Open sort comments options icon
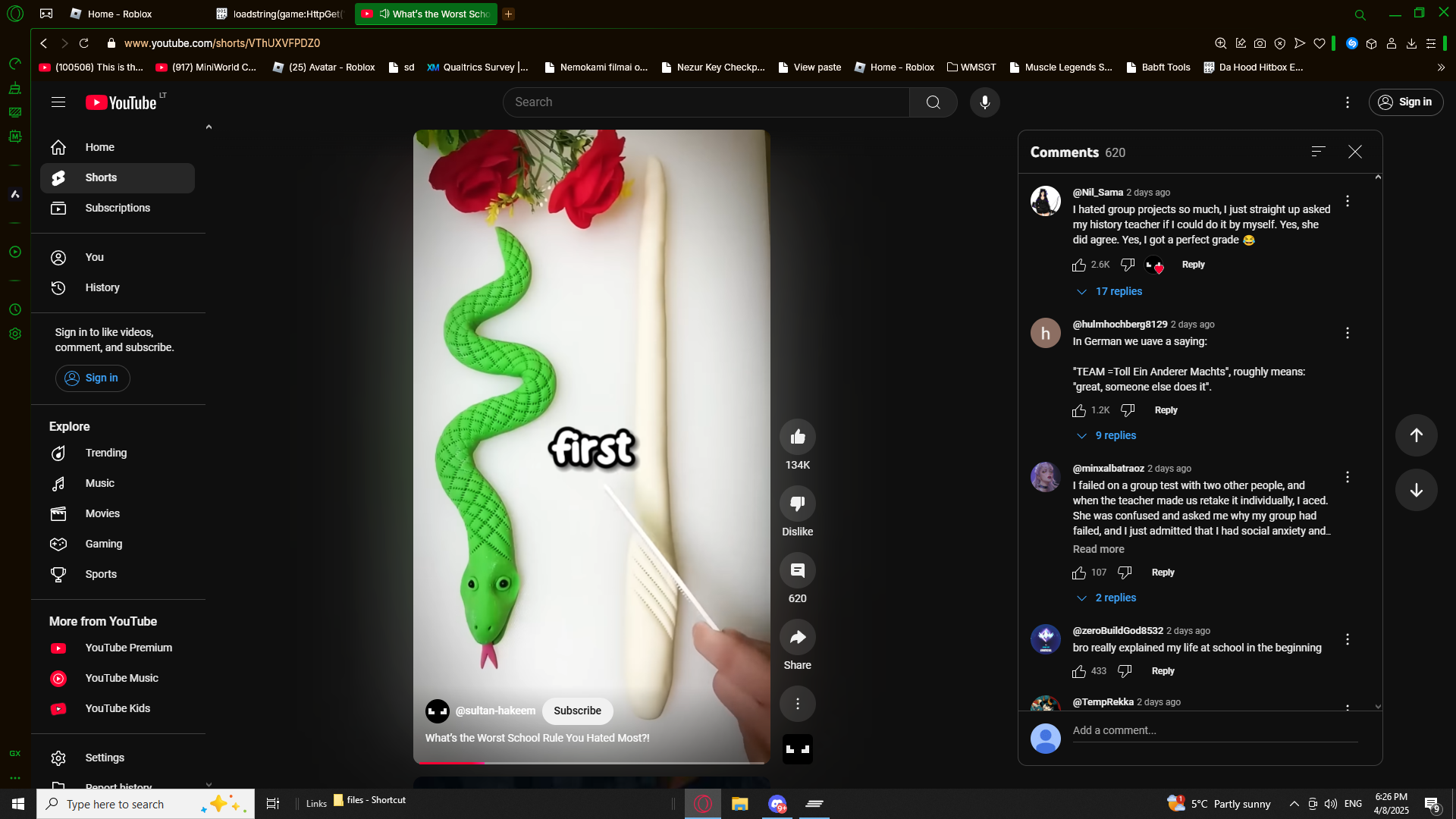This screenshot has height=819, width=1456. [1318, 152]
